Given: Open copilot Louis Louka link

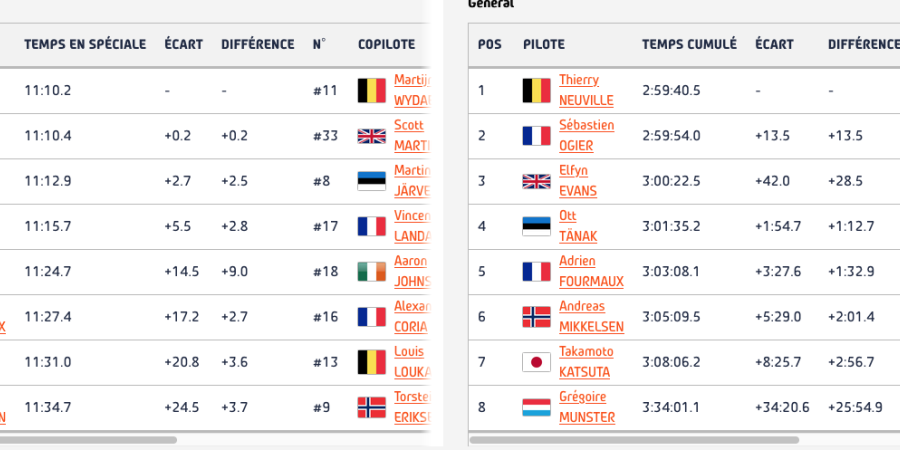Looking at the screenshot, I should (408, 362).
